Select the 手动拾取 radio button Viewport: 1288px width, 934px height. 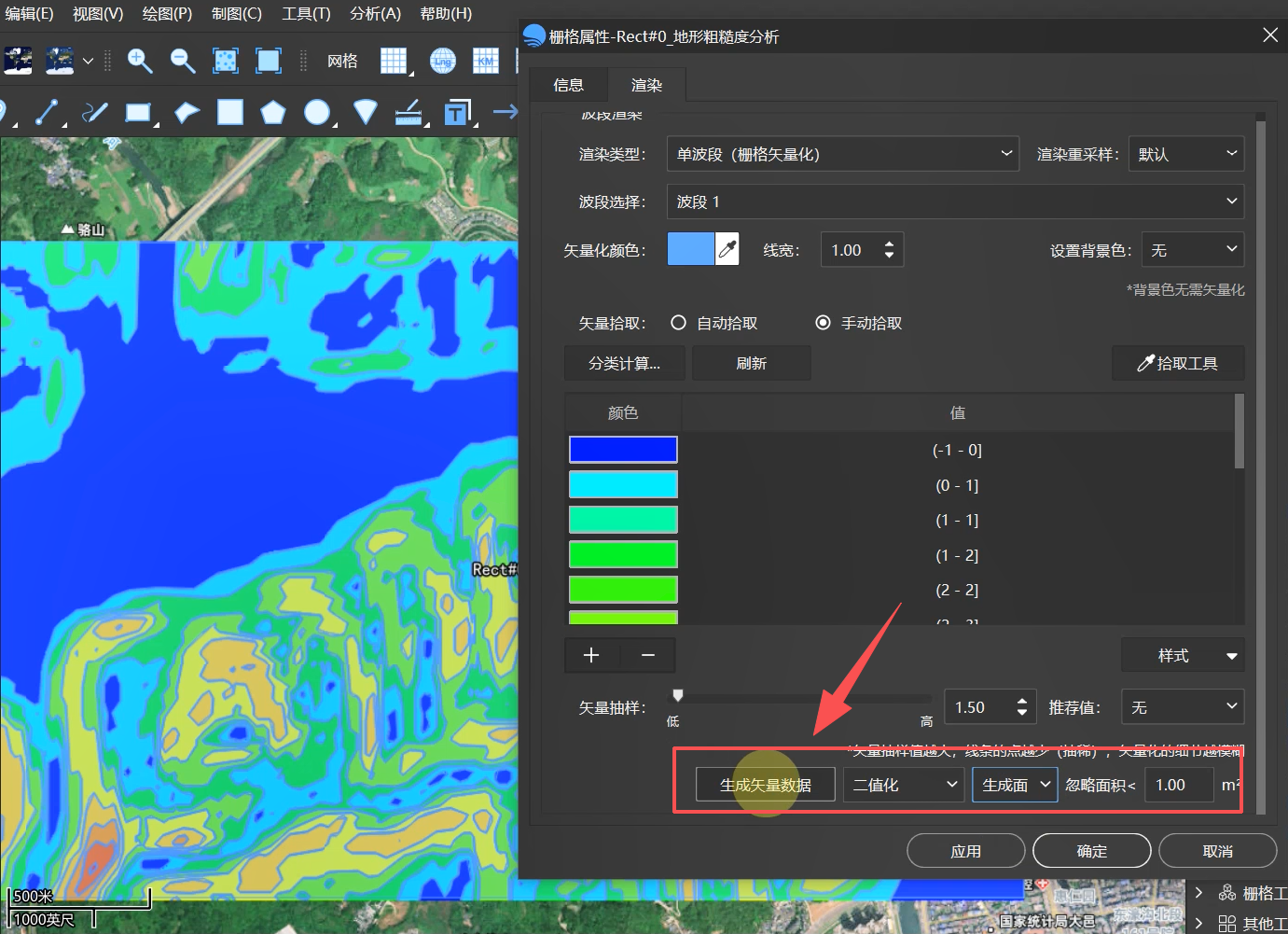click(x=823, y=323)
